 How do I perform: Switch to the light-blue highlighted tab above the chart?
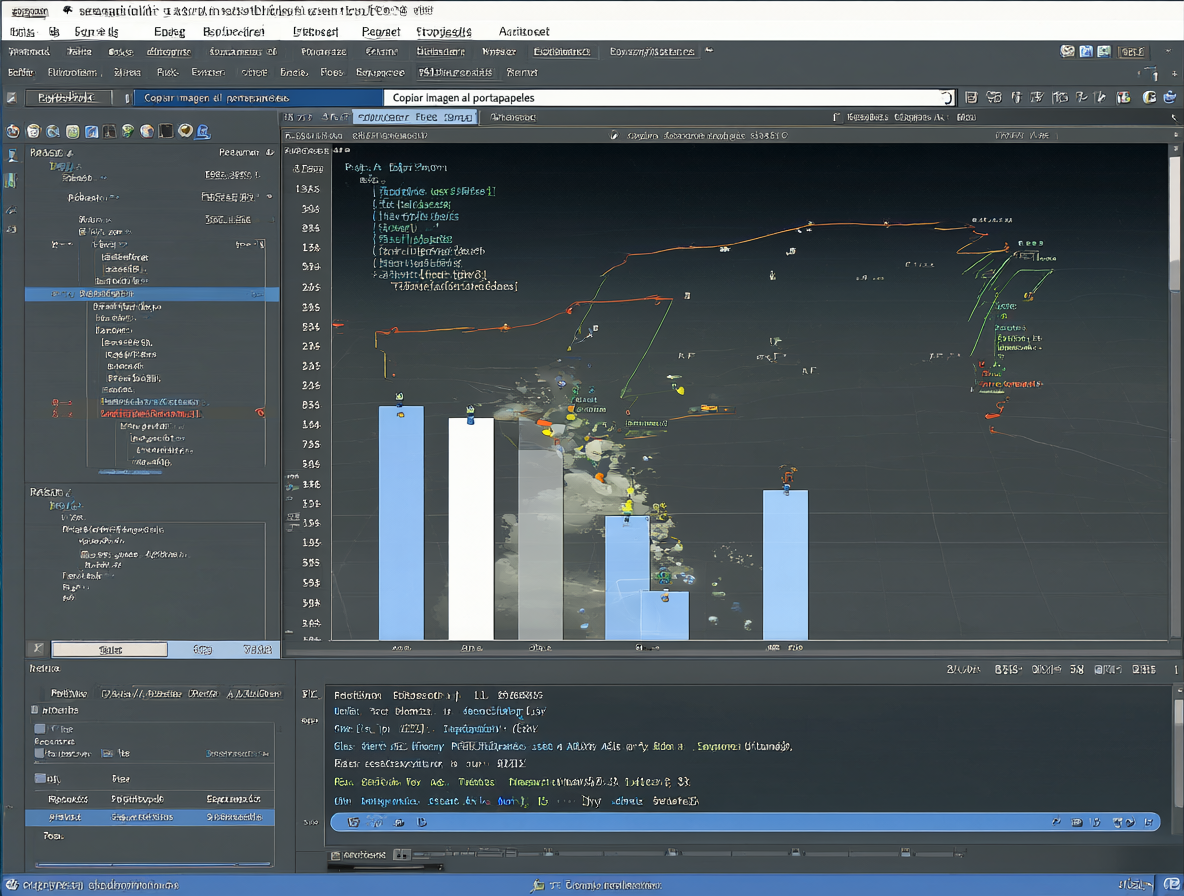tap(415, 117)
